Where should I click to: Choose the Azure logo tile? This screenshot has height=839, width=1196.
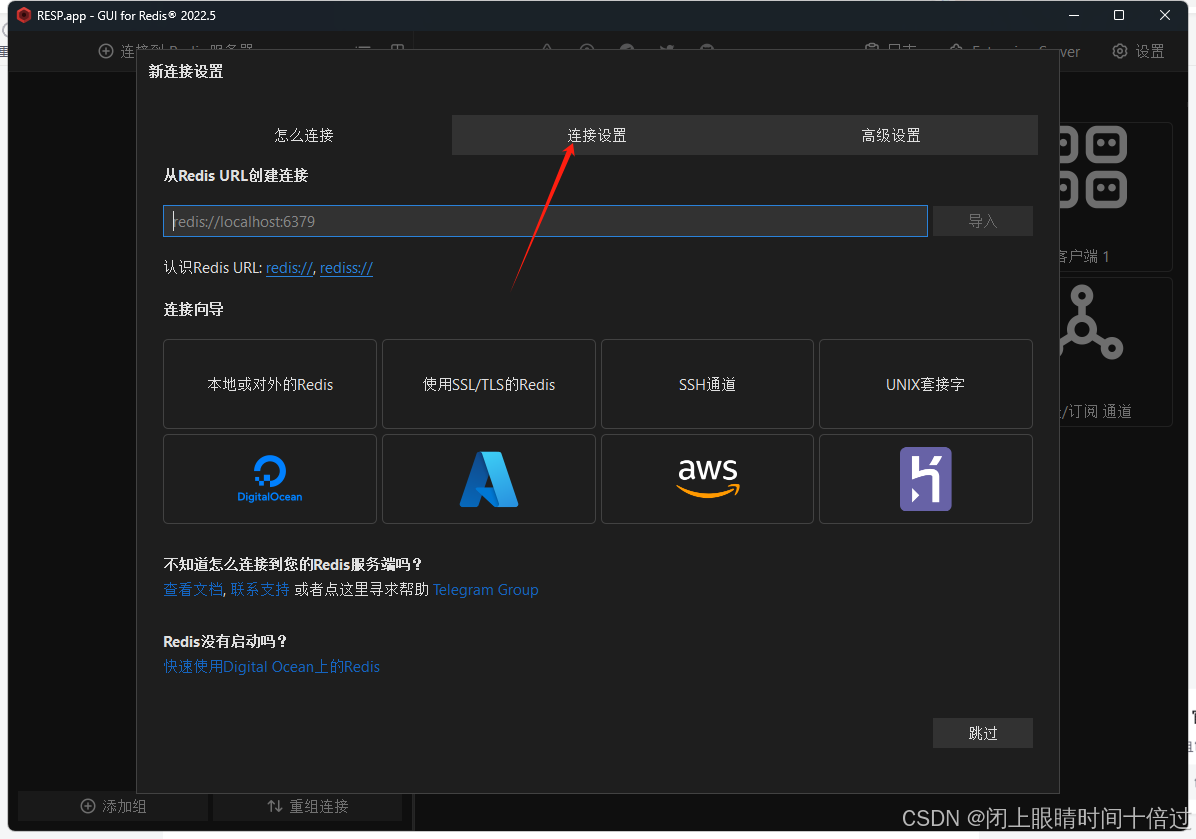(488, 479)
